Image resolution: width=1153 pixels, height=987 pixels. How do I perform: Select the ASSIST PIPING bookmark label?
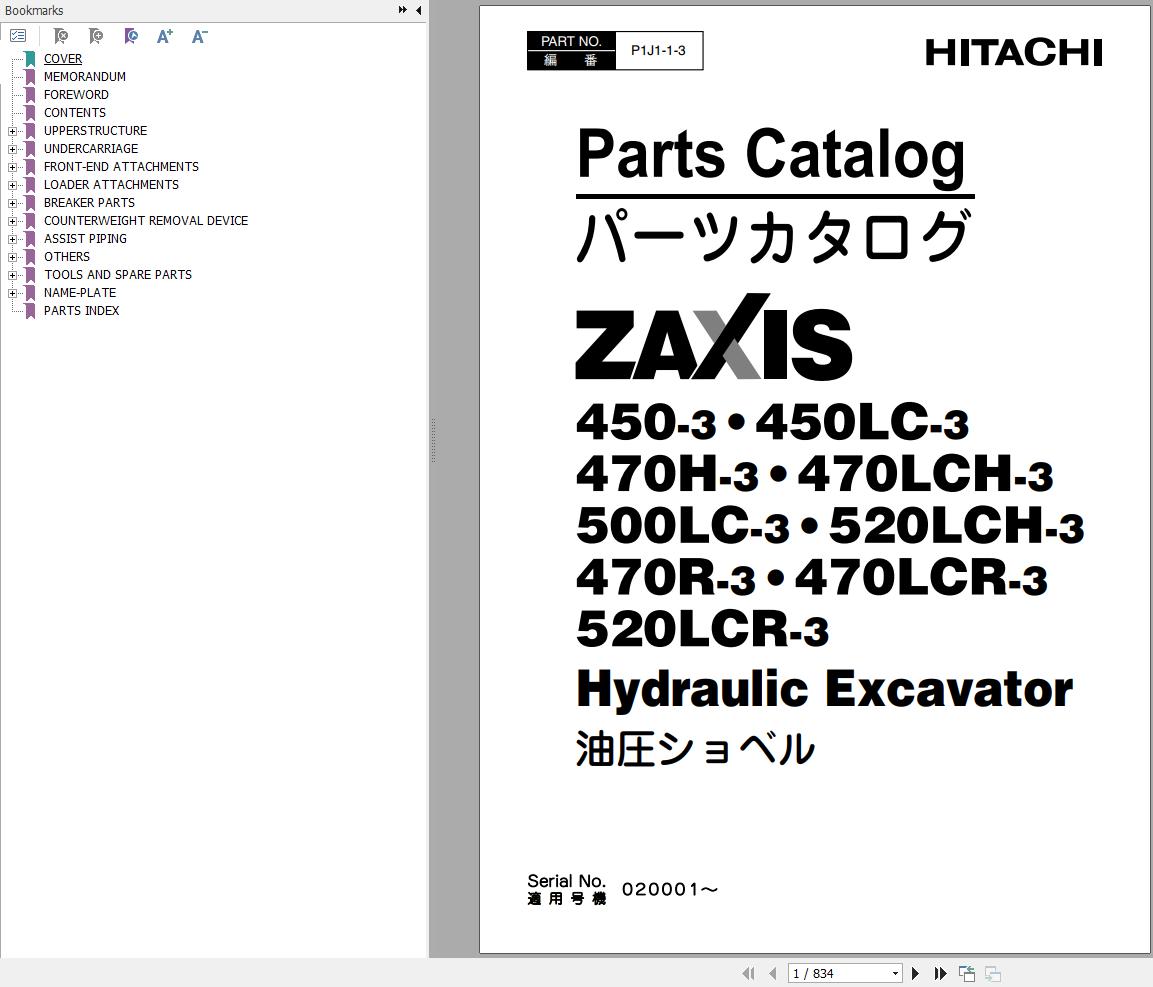point(85,239)
